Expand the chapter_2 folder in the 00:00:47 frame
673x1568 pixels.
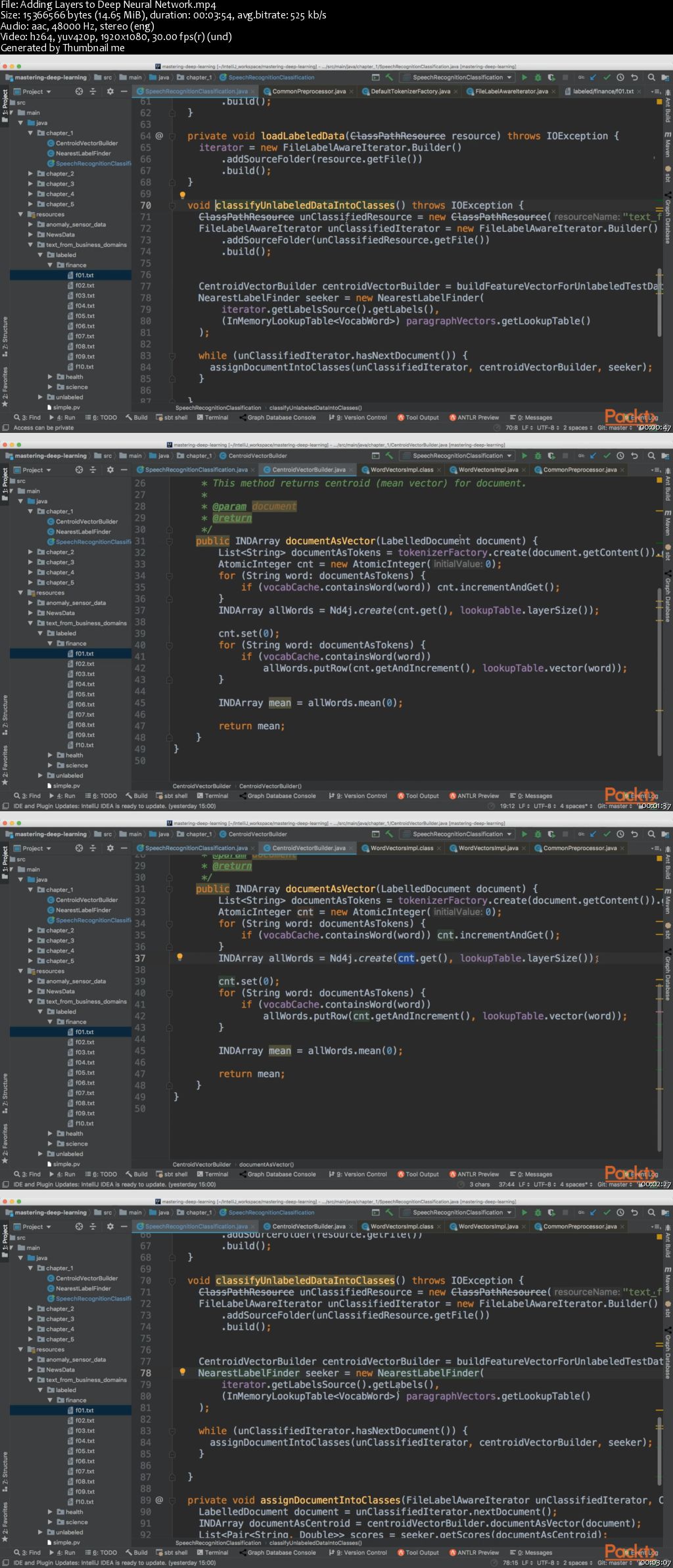pyautogui.click(x=30, y=174)
